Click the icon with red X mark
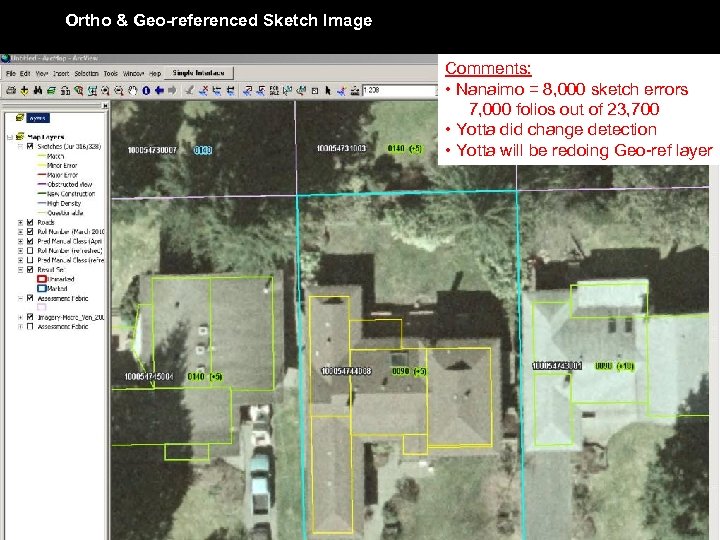This screenshot has width=720, height=540. point(203,90)
